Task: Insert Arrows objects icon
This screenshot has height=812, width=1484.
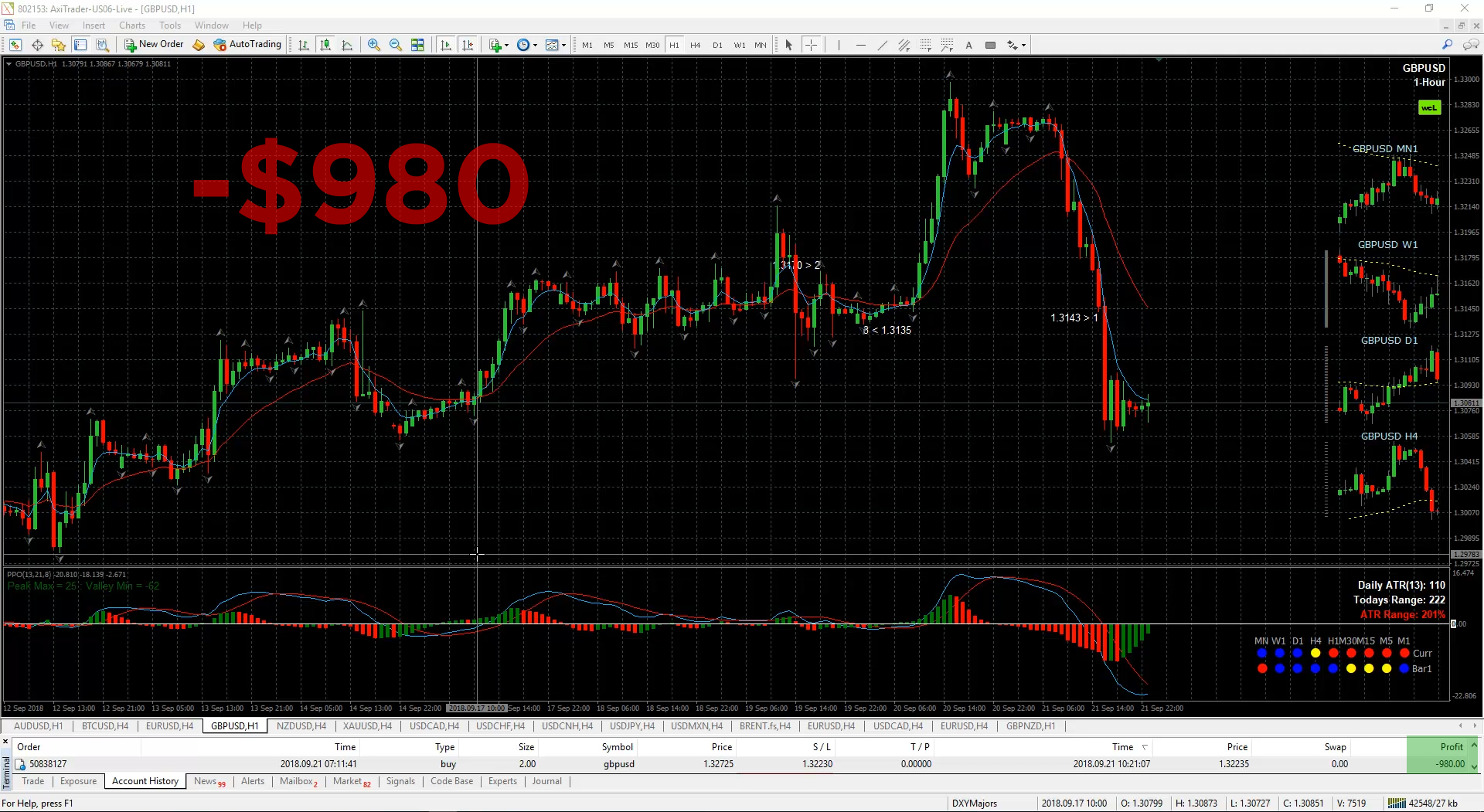Action: (1012, 45)
